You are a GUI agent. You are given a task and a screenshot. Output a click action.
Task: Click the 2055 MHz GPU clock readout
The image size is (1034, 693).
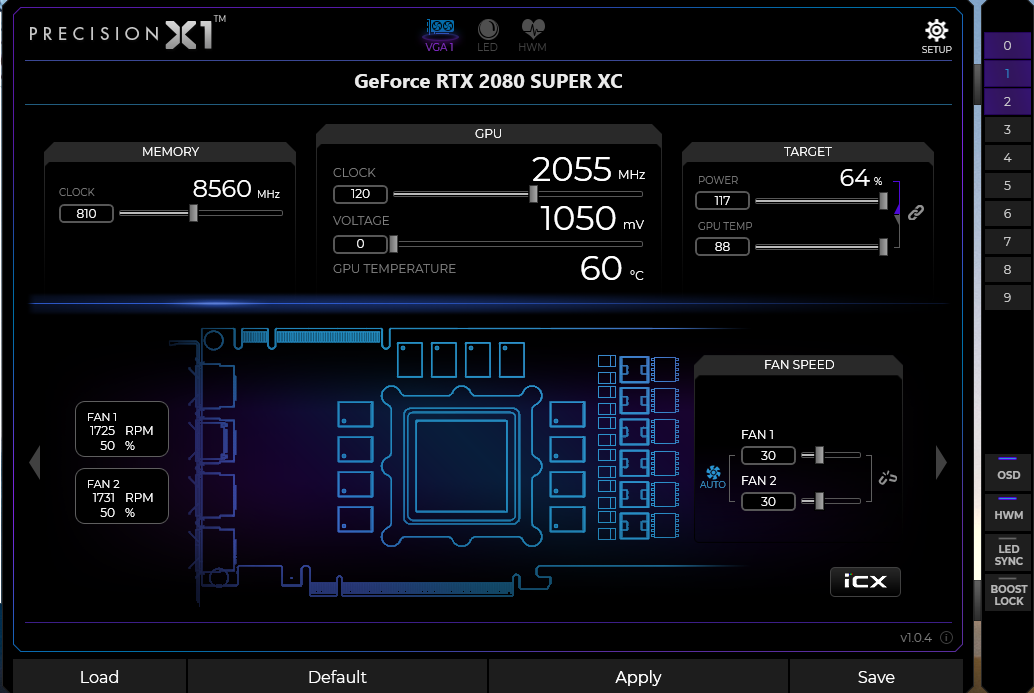tap(588, 170)
